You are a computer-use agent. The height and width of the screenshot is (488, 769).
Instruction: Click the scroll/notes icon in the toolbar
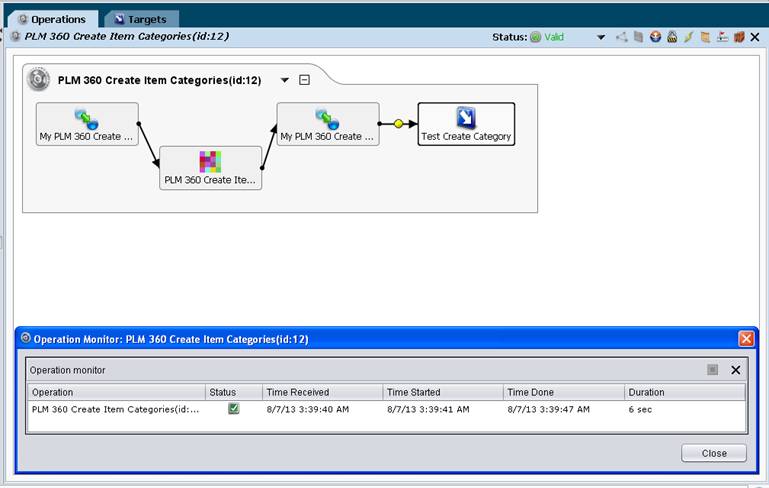pyautogui.click(x=705, y=37)
